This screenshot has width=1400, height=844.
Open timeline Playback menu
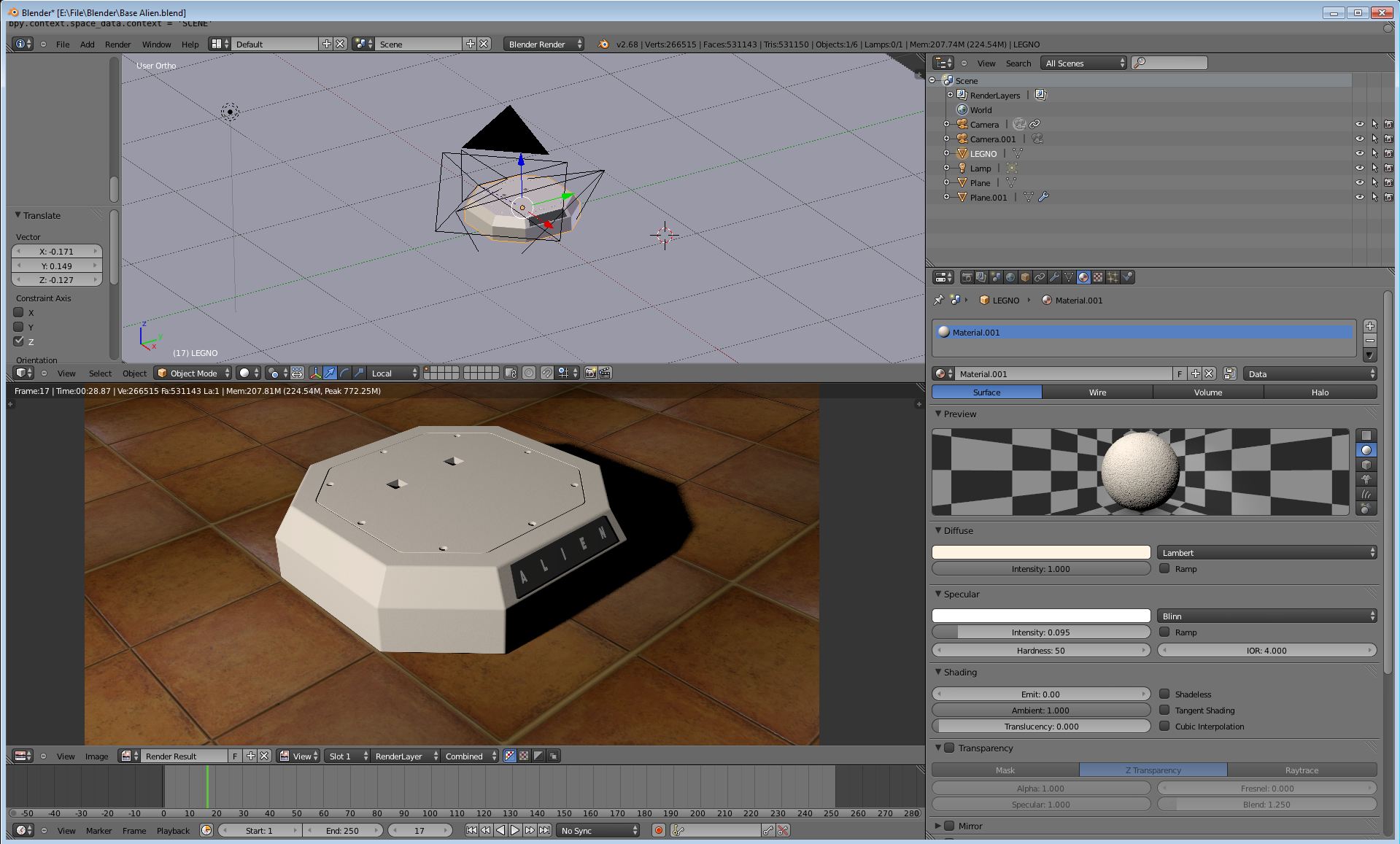(173, 830)
